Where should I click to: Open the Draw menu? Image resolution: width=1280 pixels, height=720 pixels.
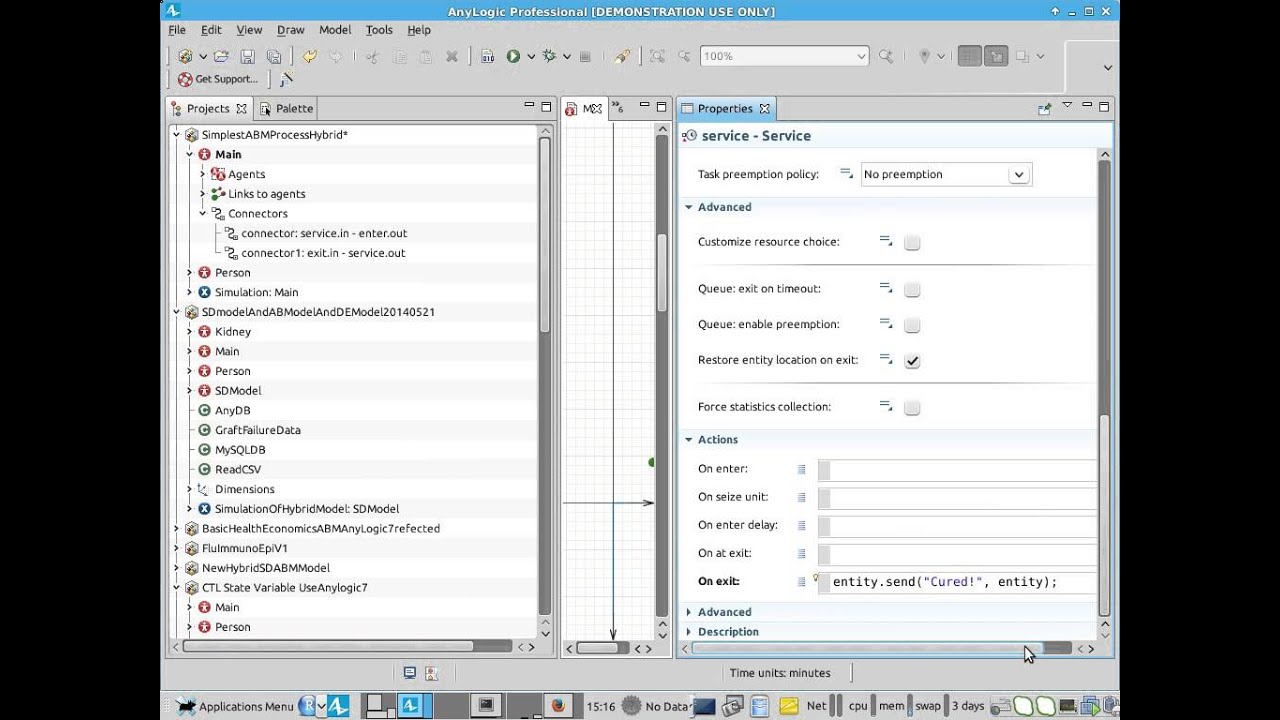click(291, 30)
